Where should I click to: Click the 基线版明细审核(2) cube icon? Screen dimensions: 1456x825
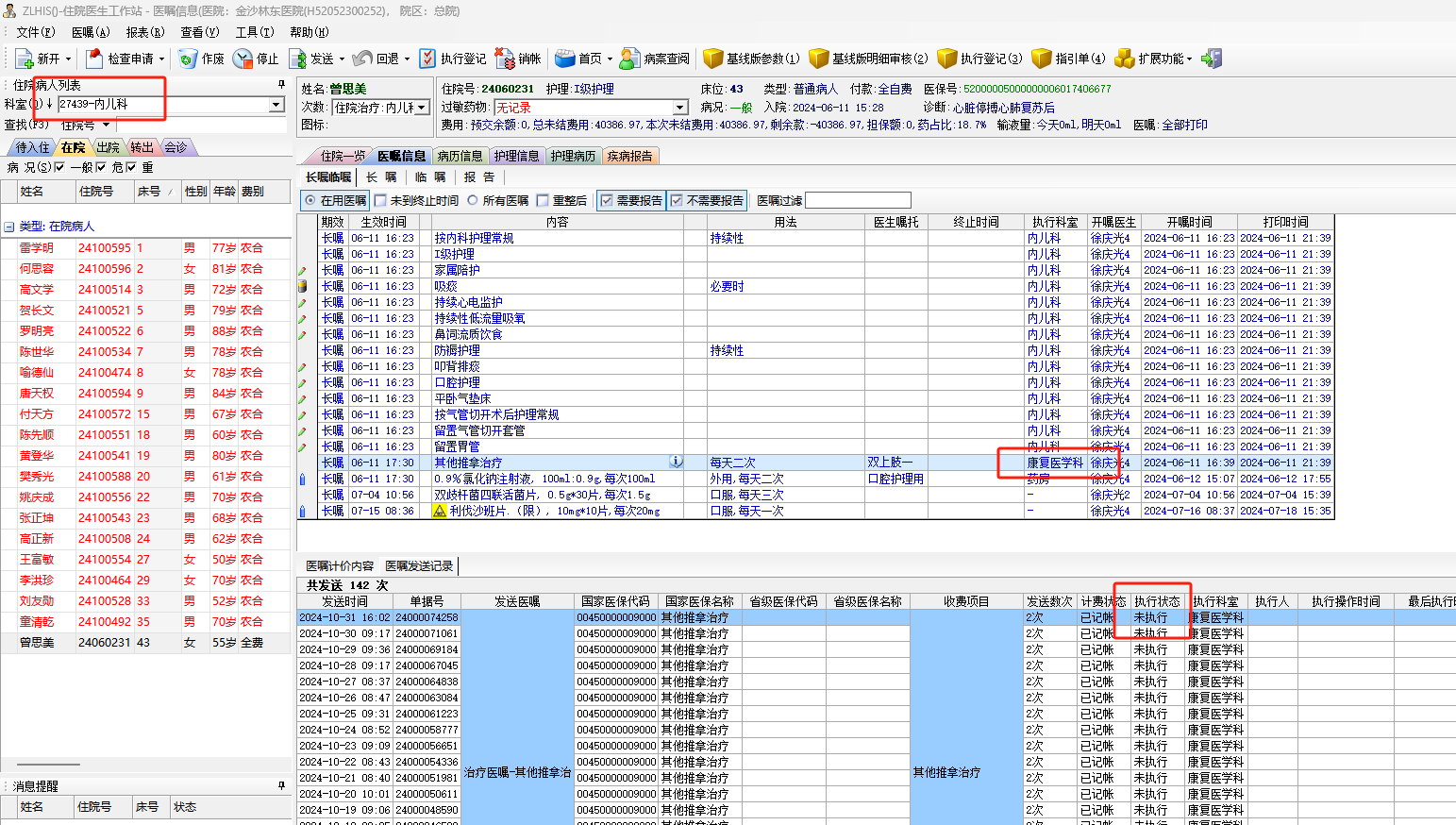pos(818,59)
